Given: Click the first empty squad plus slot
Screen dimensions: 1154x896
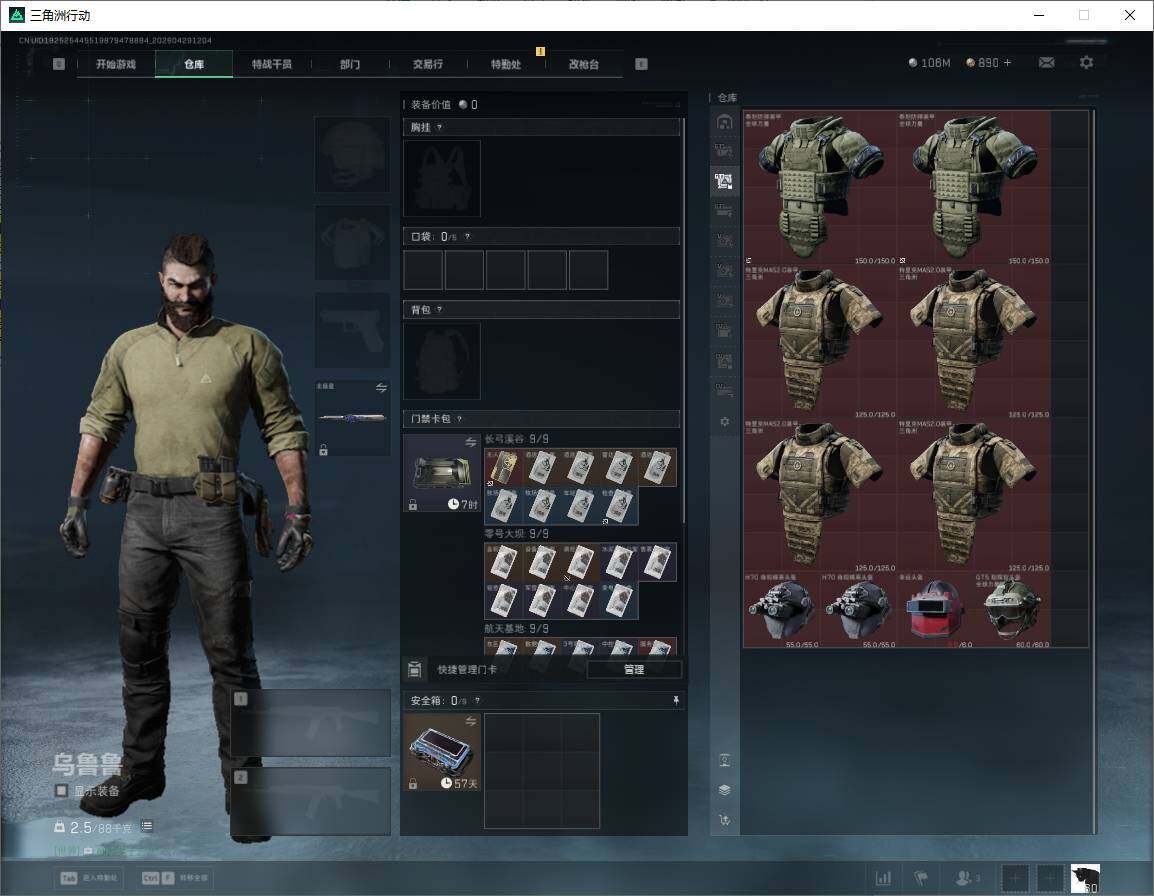Looking at the screenshot, I should pos(1015,878).
